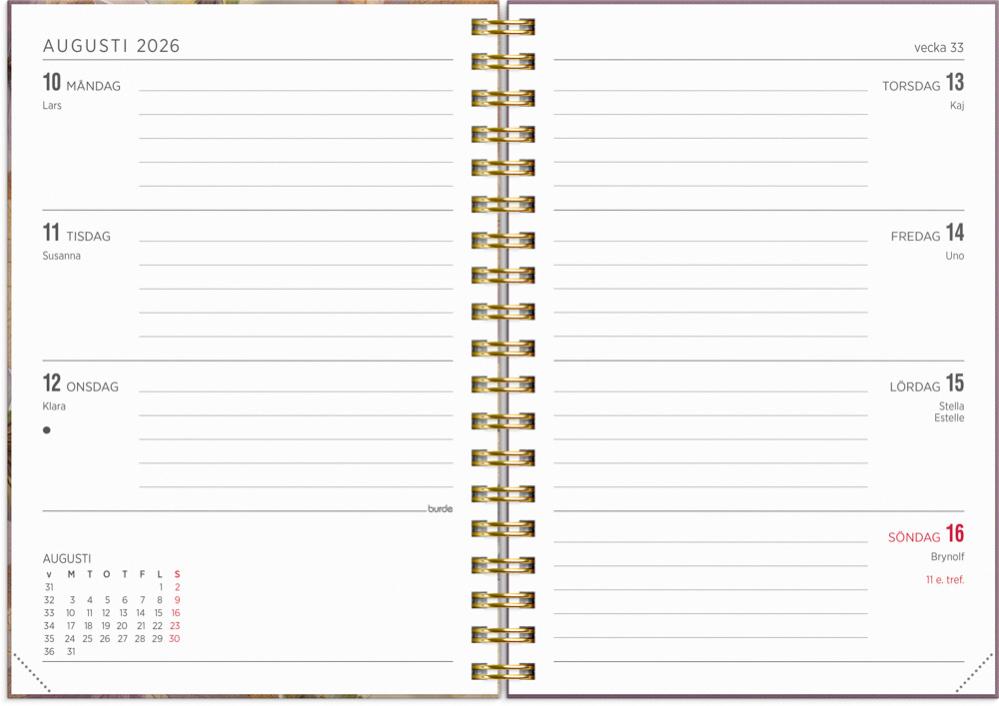Select the 'AUGUSTI 2026' page heading
Viewport: 999px width, 706px height.
(111, 46)
